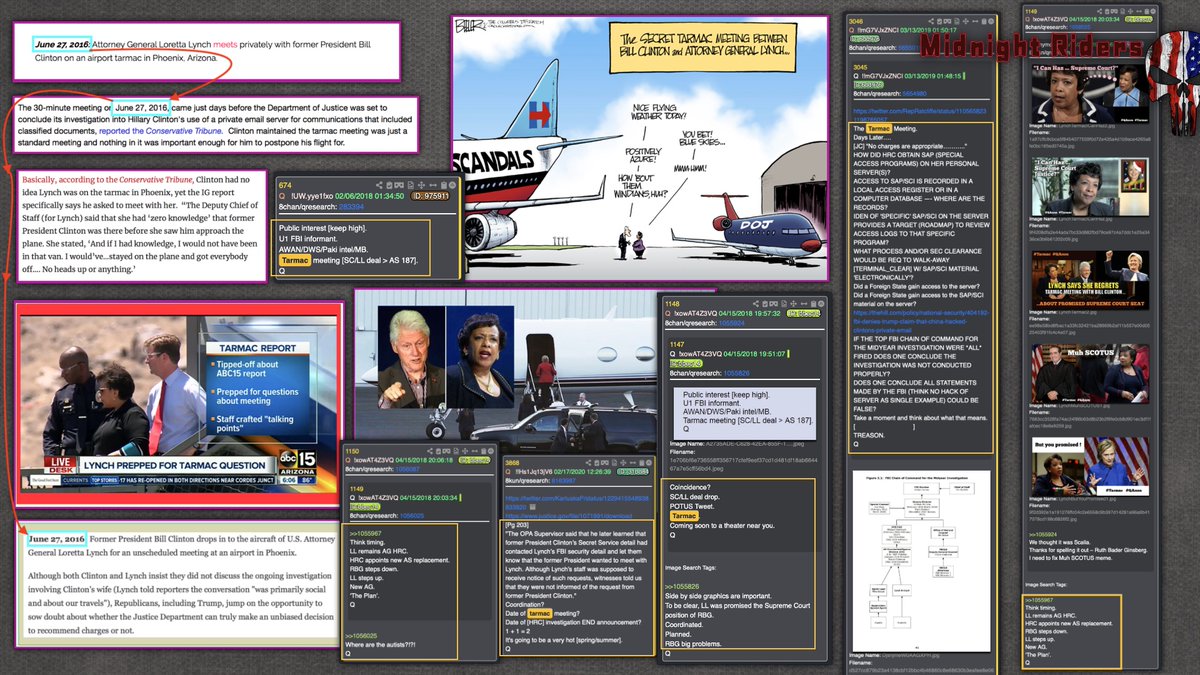Click the trash icon on post 3046
1200x675 pixels.
point(982,20)
